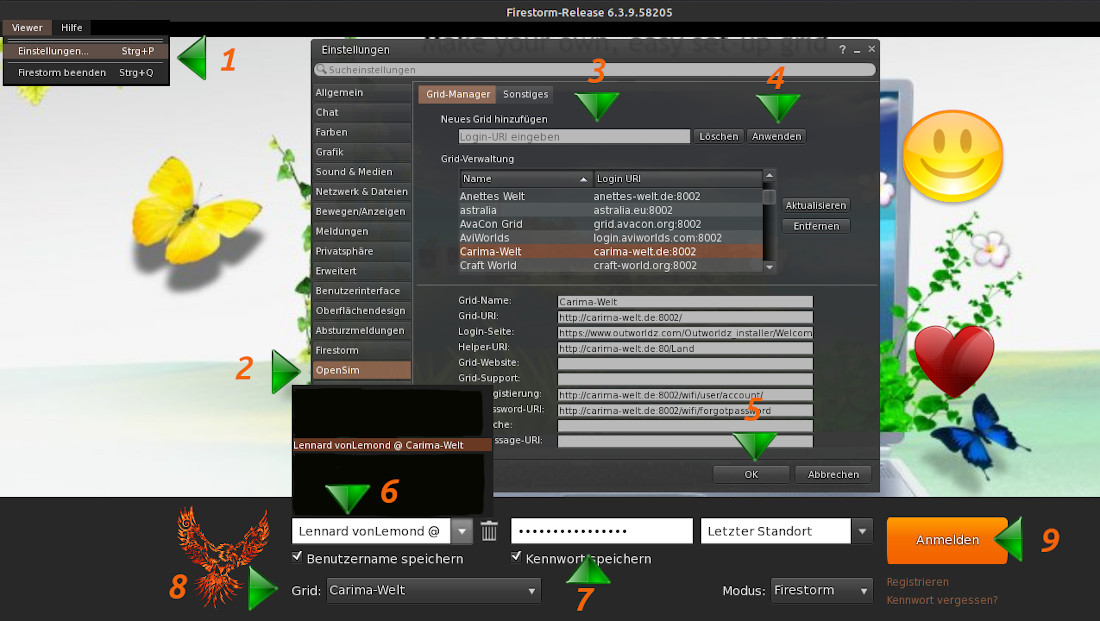Click the magnifier icon in Sucheinstellungen
This screenshot has width=1100, height=621.
click(321, 70)
